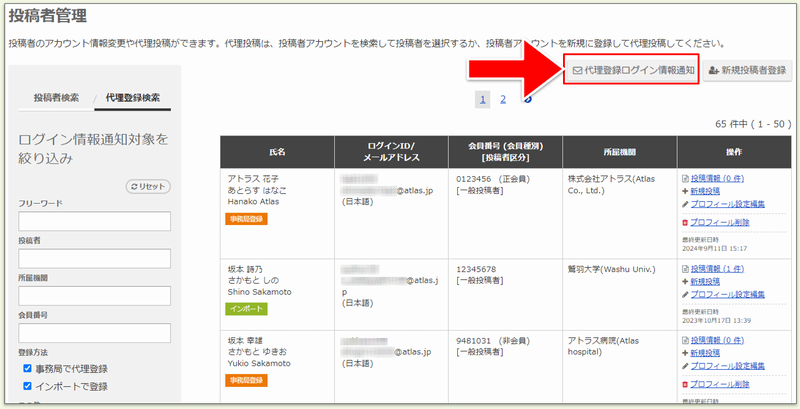Open プロフィール設定編集 for 坂本 幸雄

pyautogui.click(x=728, y=366)
